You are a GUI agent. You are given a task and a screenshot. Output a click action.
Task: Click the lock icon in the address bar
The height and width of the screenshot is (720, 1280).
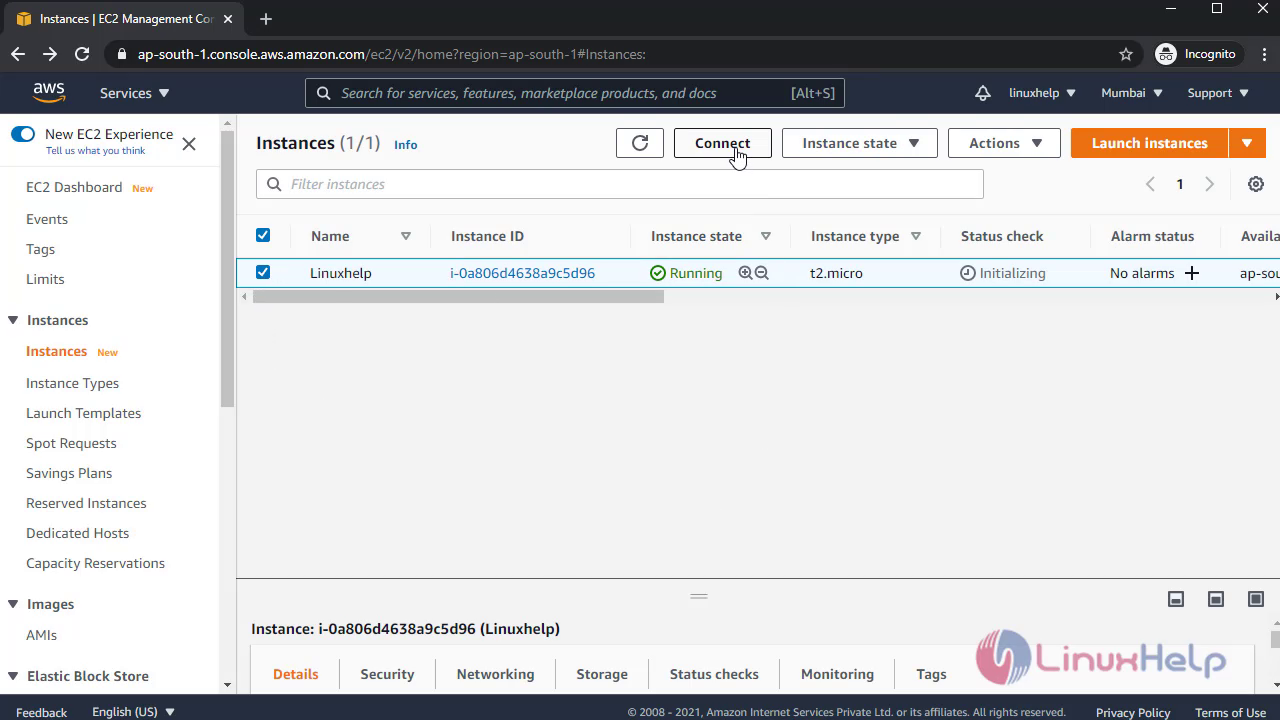122,54
